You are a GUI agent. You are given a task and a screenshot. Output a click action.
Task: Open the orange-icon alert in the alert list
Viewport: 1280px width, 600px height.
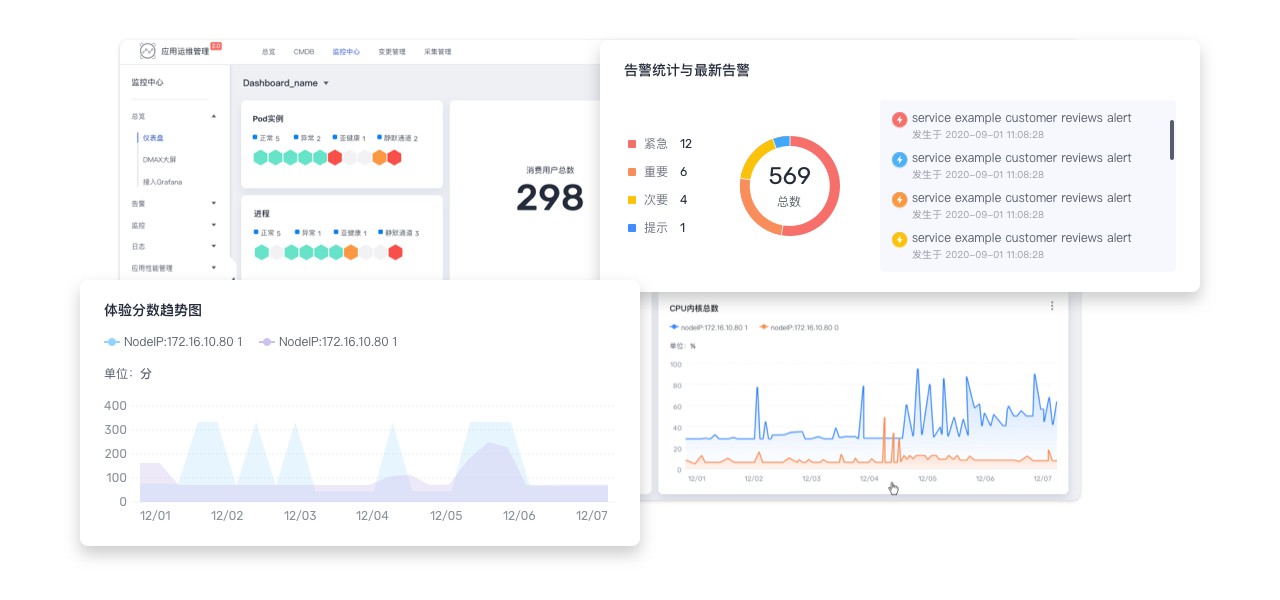point(1011,205)
